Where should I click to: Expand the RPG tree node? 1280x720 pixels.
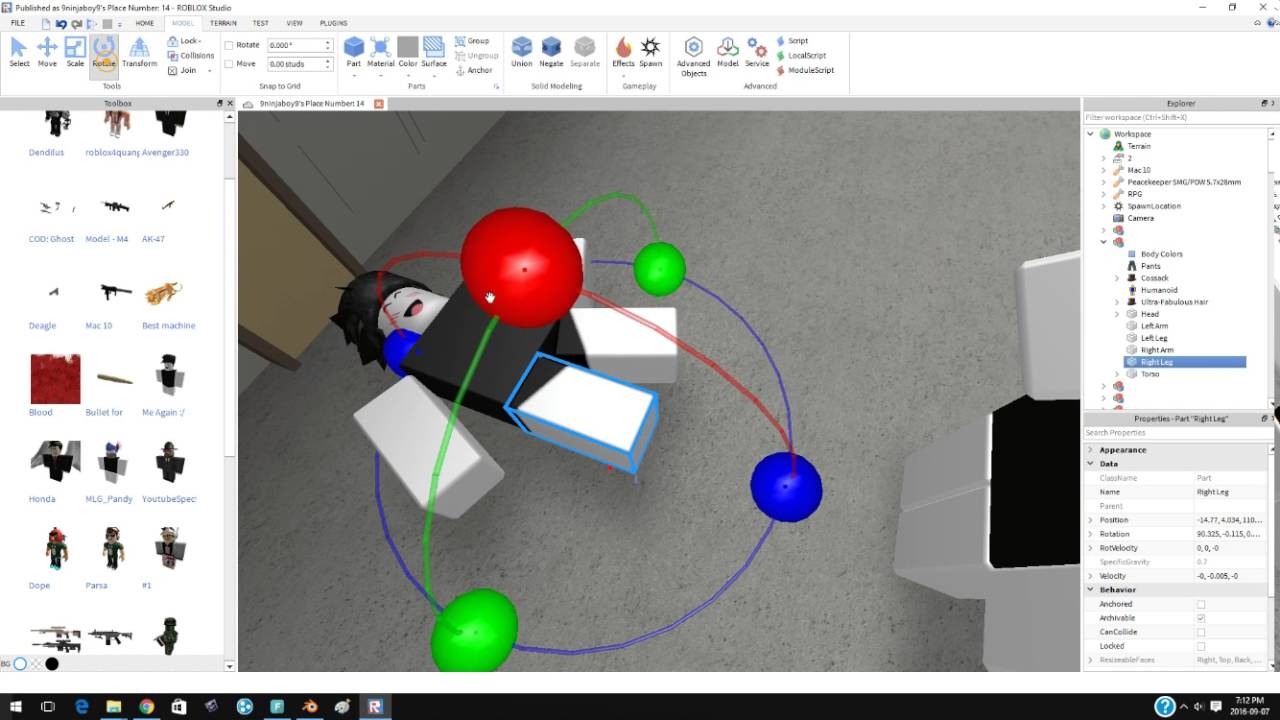point(1104,194)
